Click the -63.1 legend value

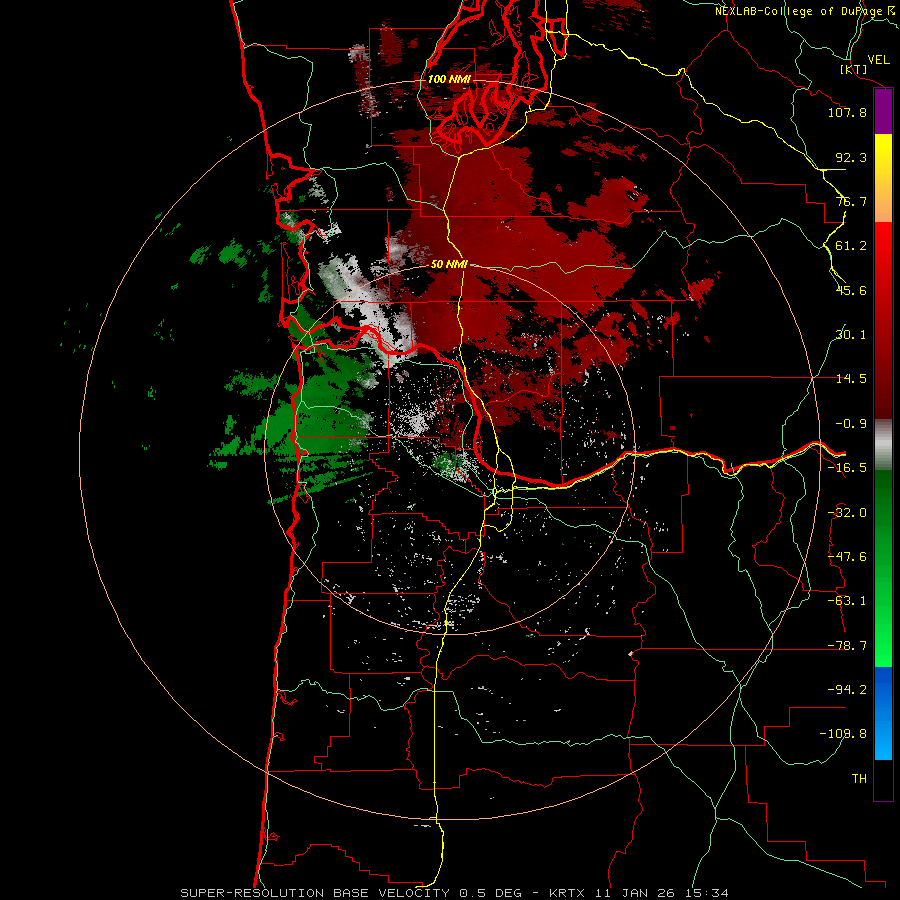click(x=847, y=601)
